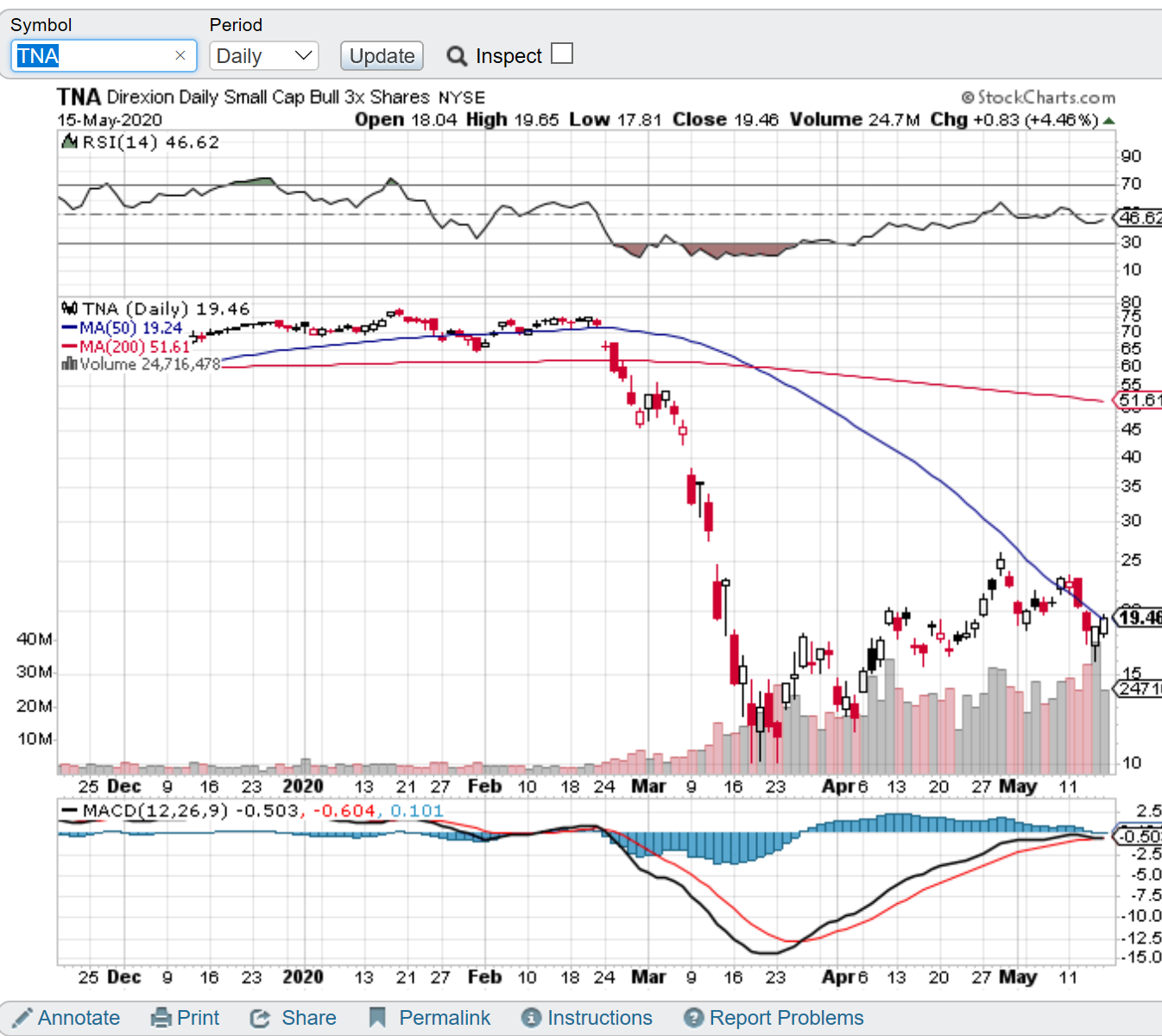This screenshot has height=1036, width=1162.
Task: Click the MACD(12,26,9) indicator label
Action: [x=155, y=811]
